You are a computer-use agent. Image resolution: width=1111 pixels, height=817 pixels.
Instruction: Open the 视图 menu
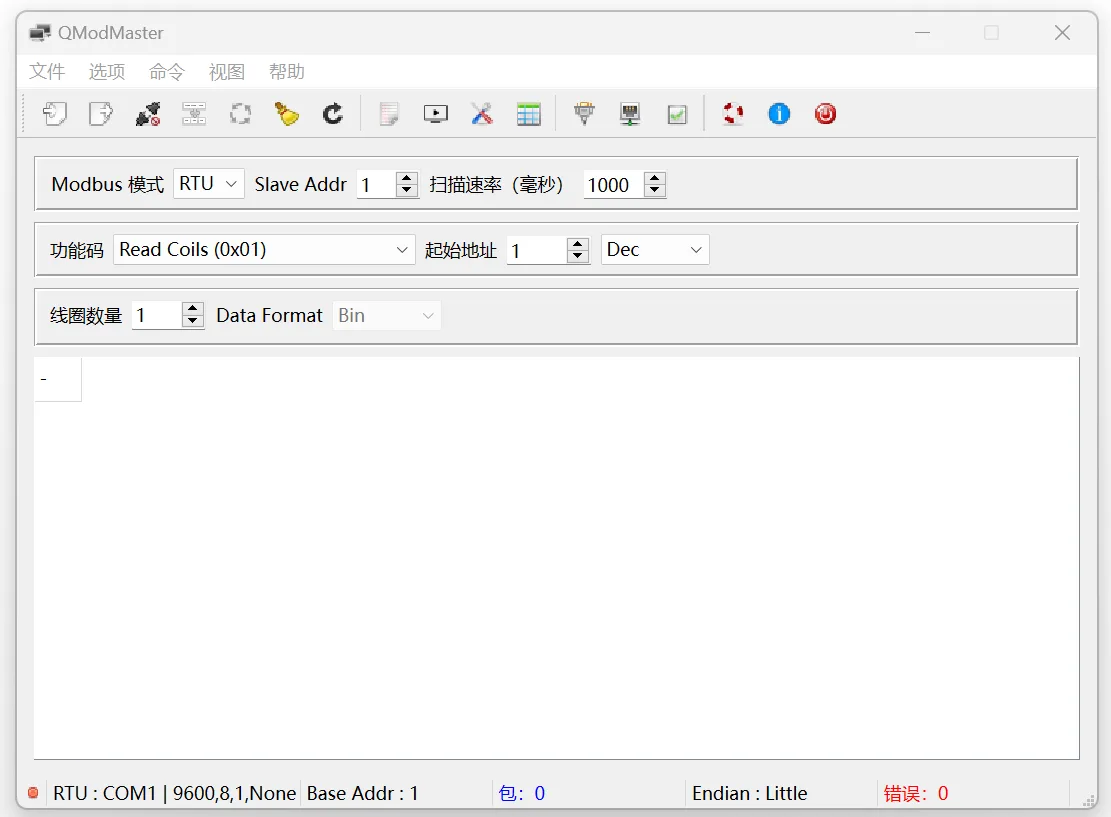[x=227, y=72]
